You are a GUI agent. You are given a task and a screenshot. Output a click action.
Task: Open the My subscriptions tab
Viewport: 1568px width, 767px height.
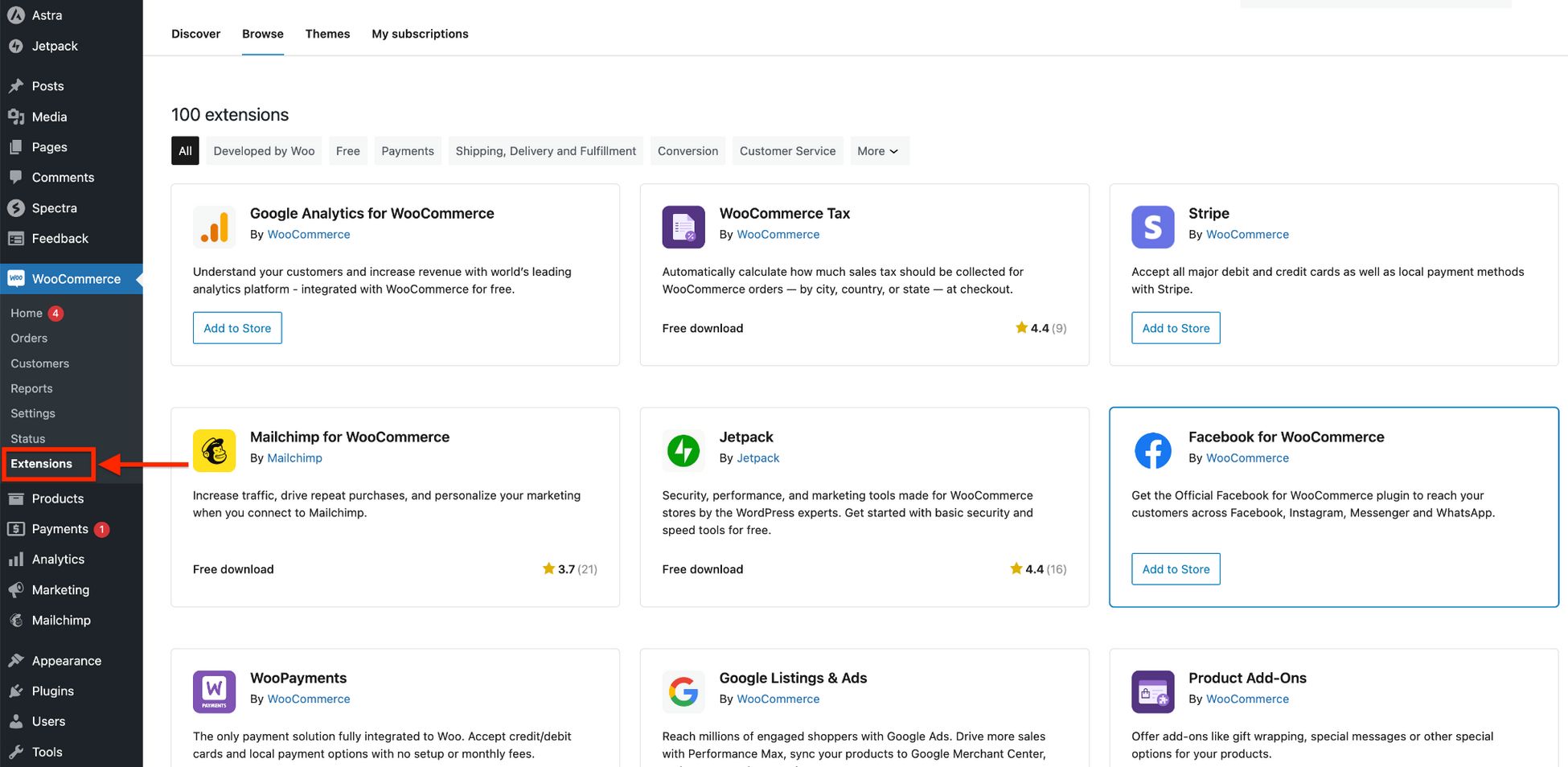tap(420, 34)
